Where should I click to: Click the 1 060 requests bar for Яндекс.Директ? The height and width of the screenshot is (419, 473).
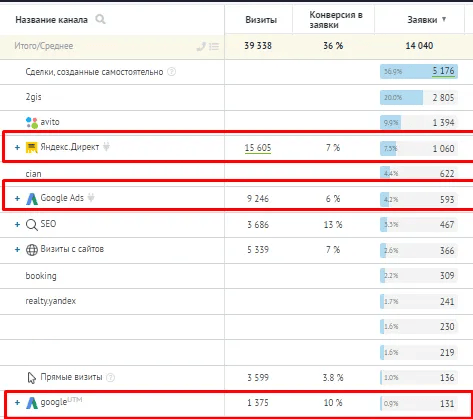419,148
